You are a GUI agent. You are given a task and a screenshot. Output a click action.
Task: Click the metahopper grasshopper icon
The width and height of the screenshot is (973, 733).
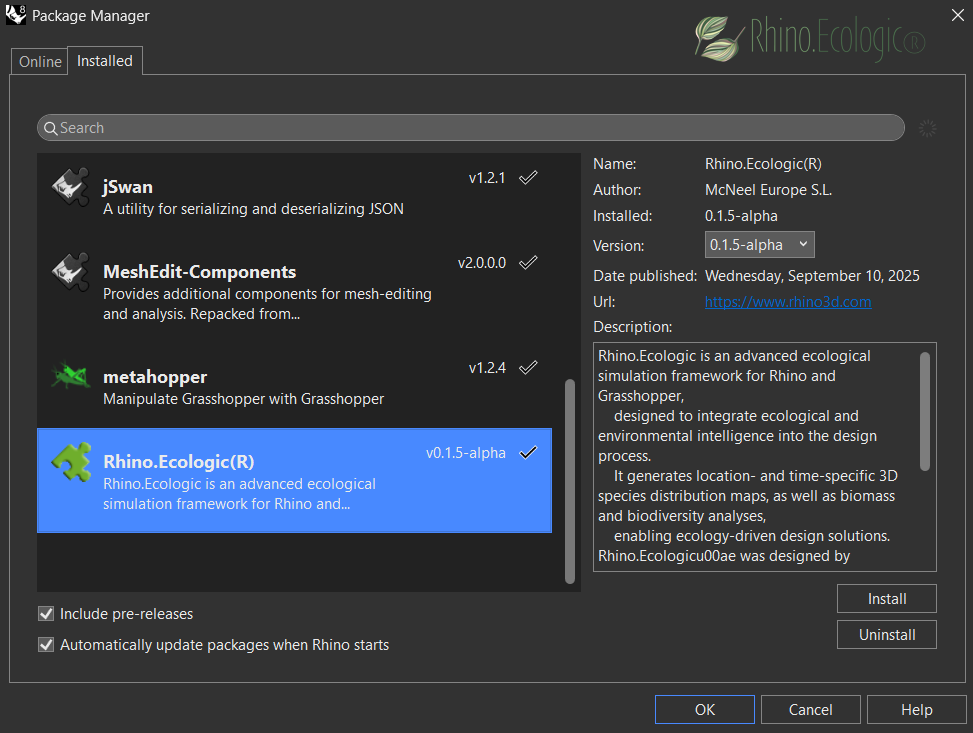(x=71, y=376)
